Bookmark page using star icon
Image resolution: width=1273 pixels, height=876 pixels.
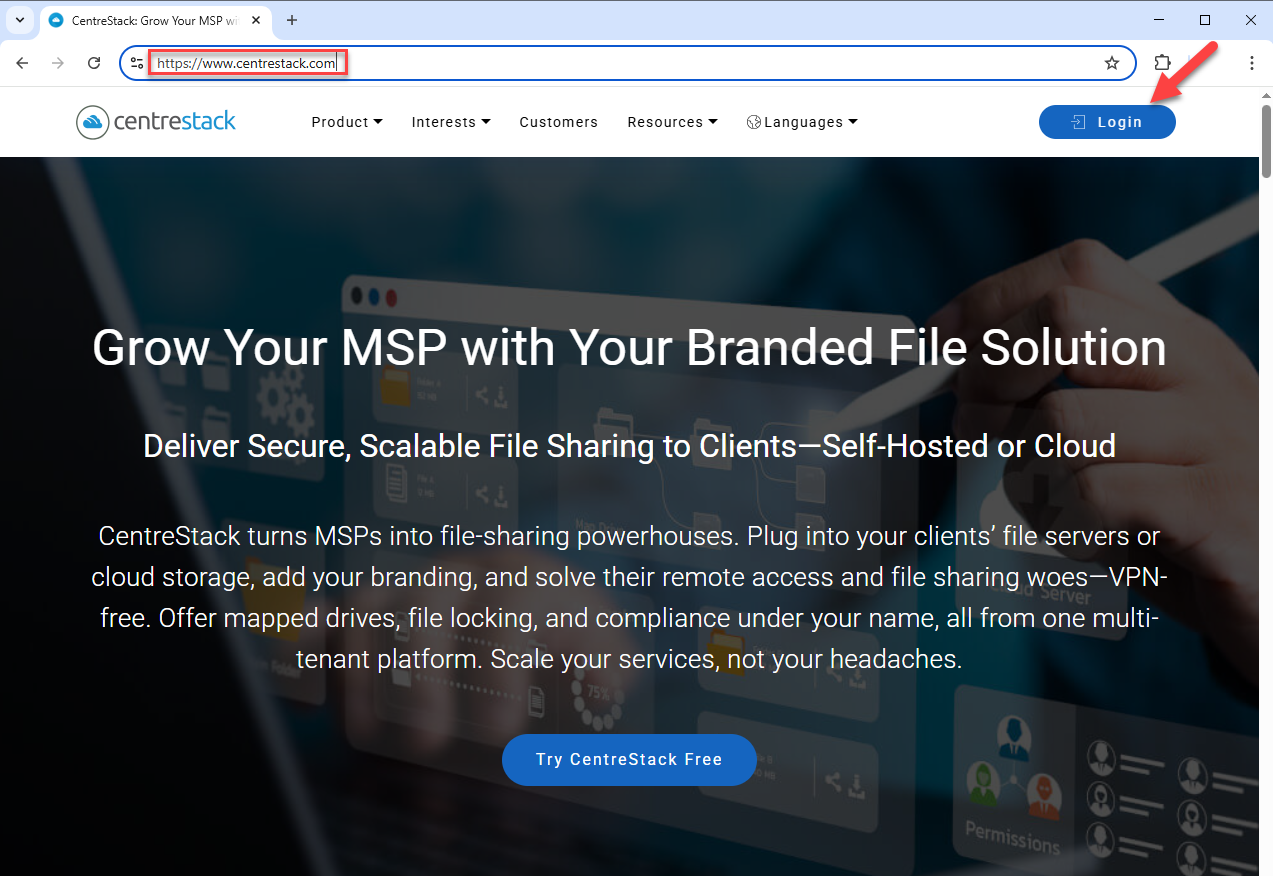pos(1111,63)
